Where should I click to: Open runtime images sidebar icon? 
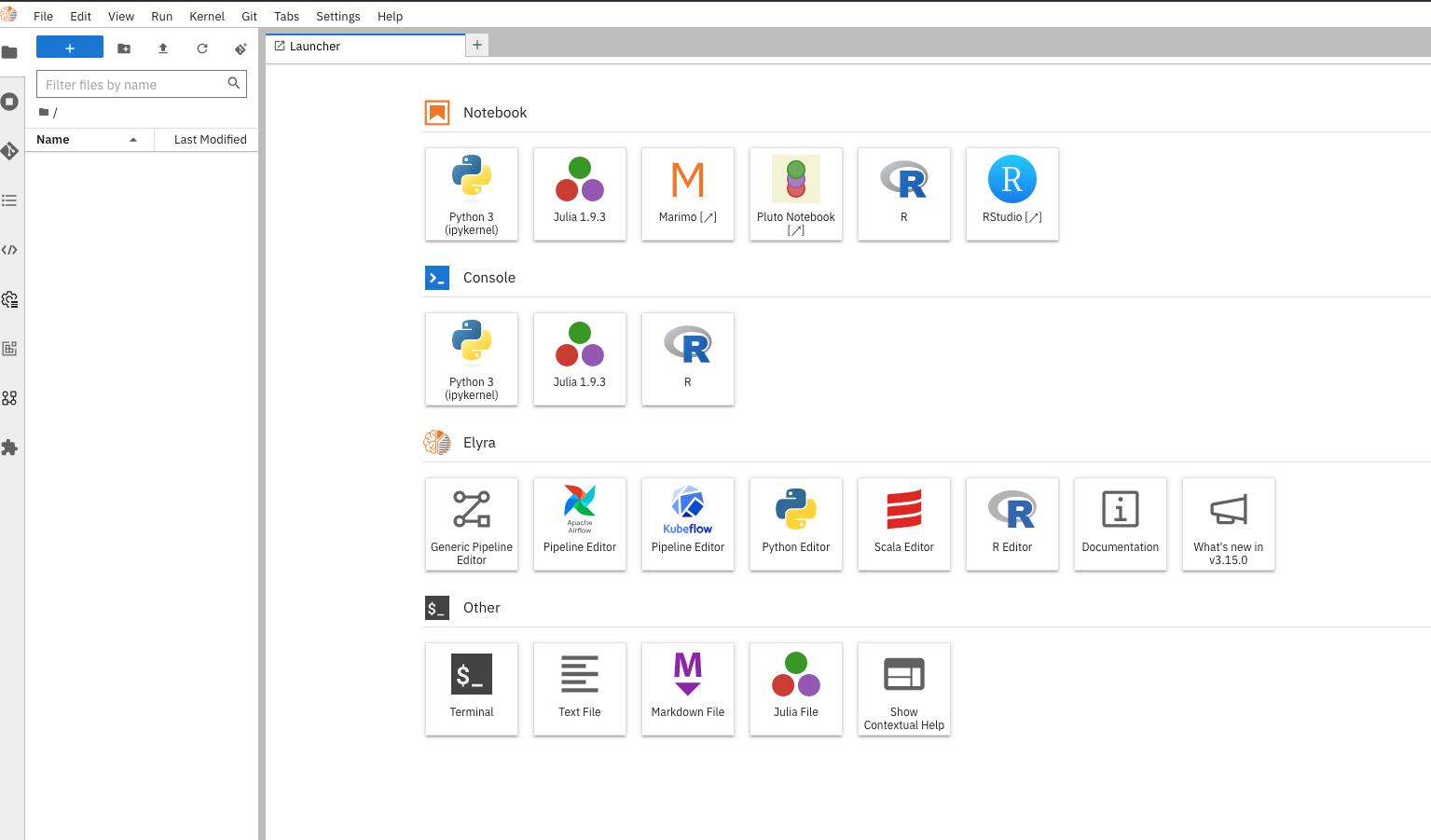[x=9, y=349]
